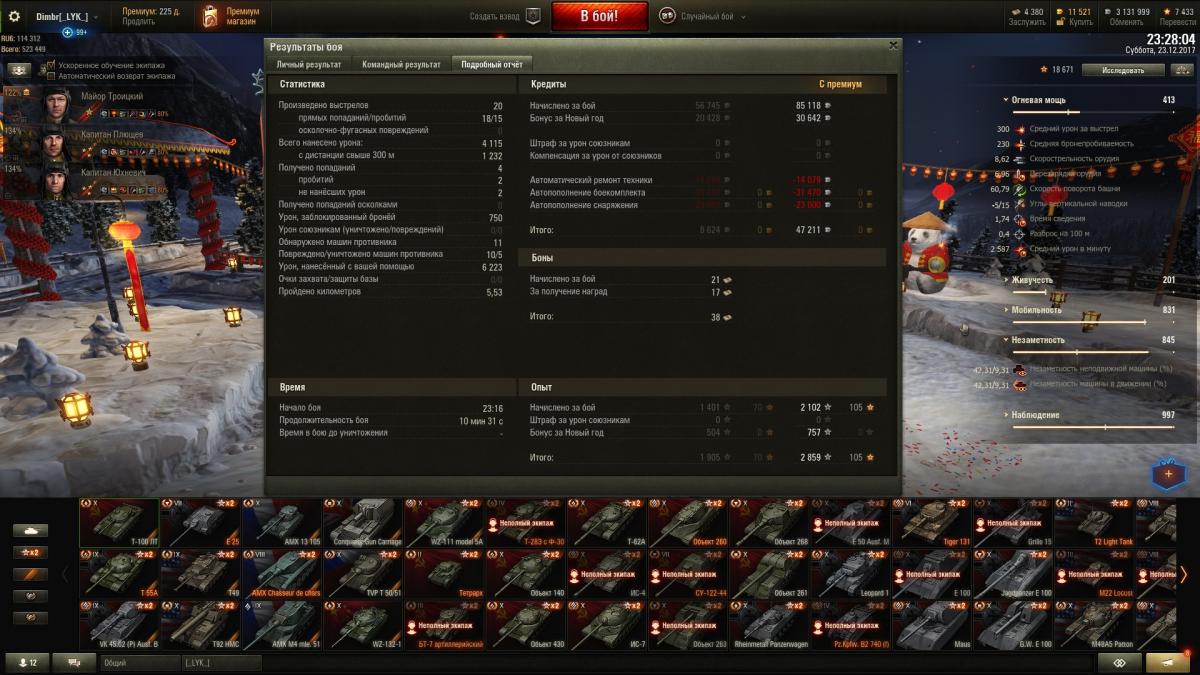Select the Detailed report tab
This screenshot has height=675, width=1200.
tap(490, 64)
